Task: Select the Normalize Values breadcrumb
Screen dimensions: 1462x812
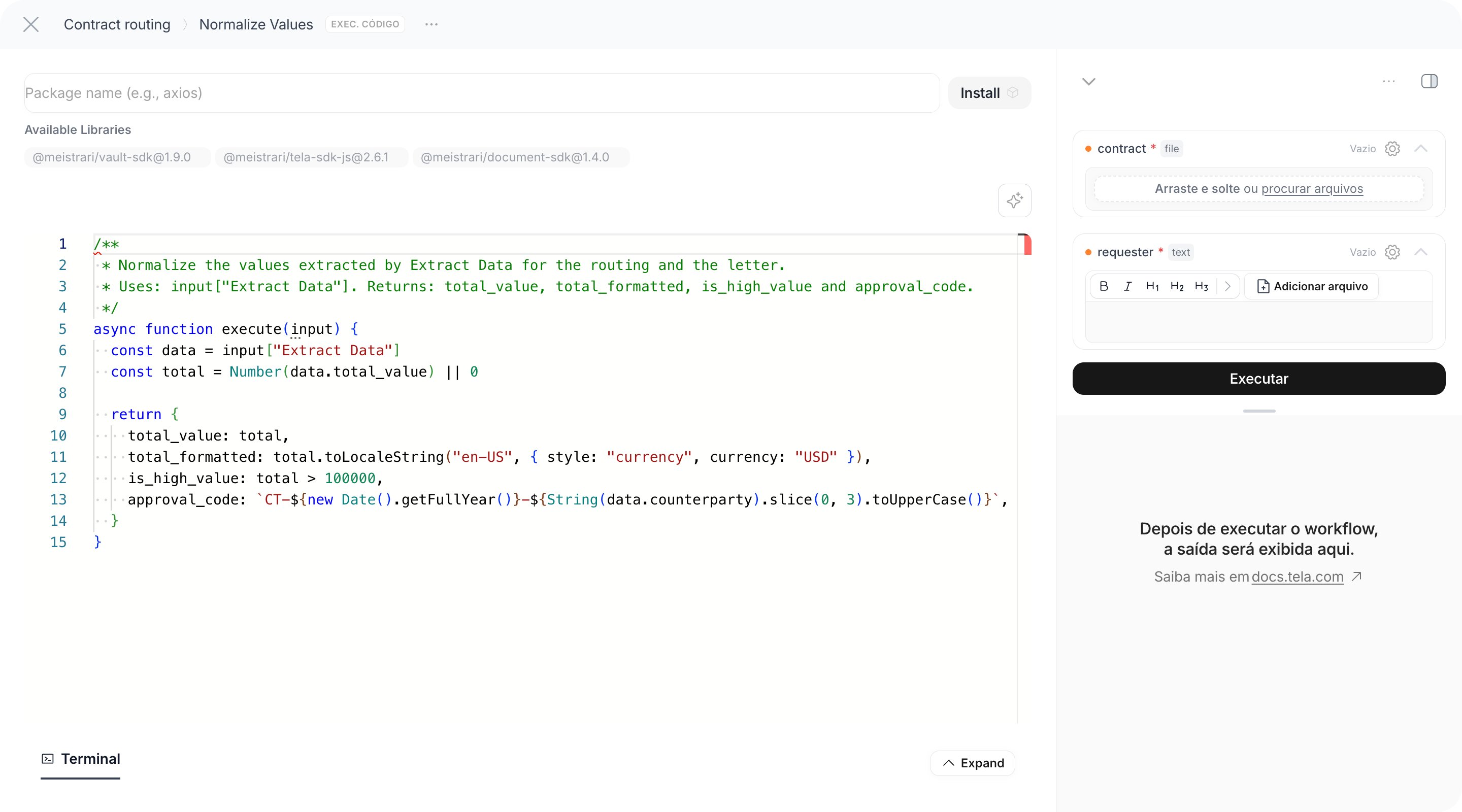Action: coord(256,24)
